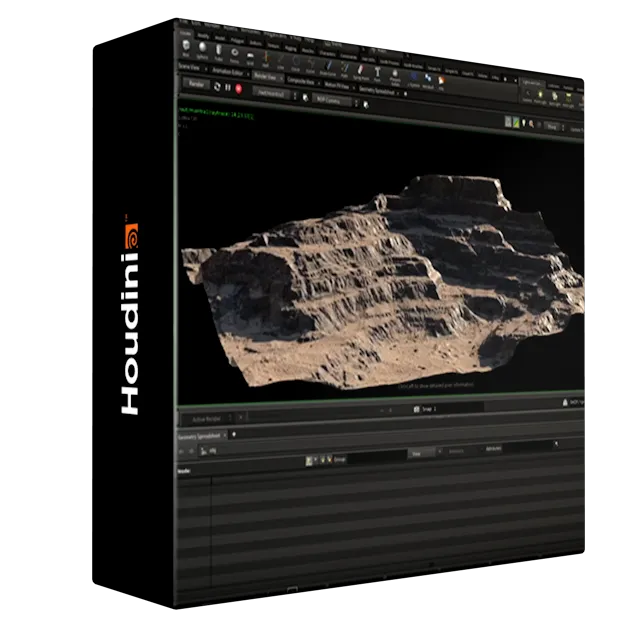Open the camera selection dropdown
The image size is (630, 630).
(335, 100)
